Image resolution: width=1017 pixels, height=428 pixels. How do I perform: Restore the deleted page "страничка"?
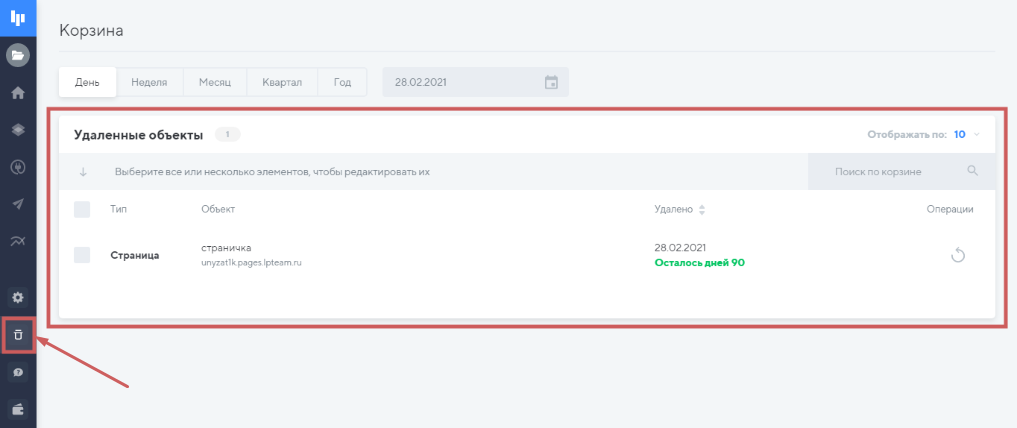(x=957, y=255)
